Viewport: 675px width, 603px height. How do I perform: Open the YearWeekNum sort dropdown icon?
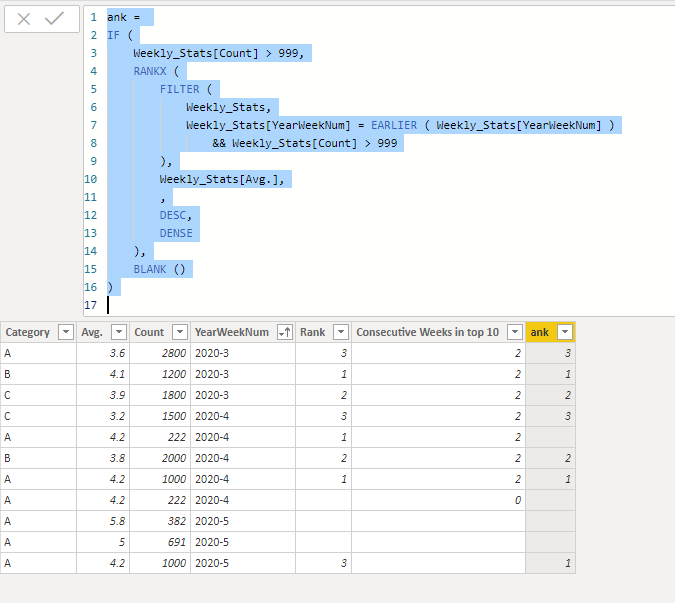tap(285, 332)
